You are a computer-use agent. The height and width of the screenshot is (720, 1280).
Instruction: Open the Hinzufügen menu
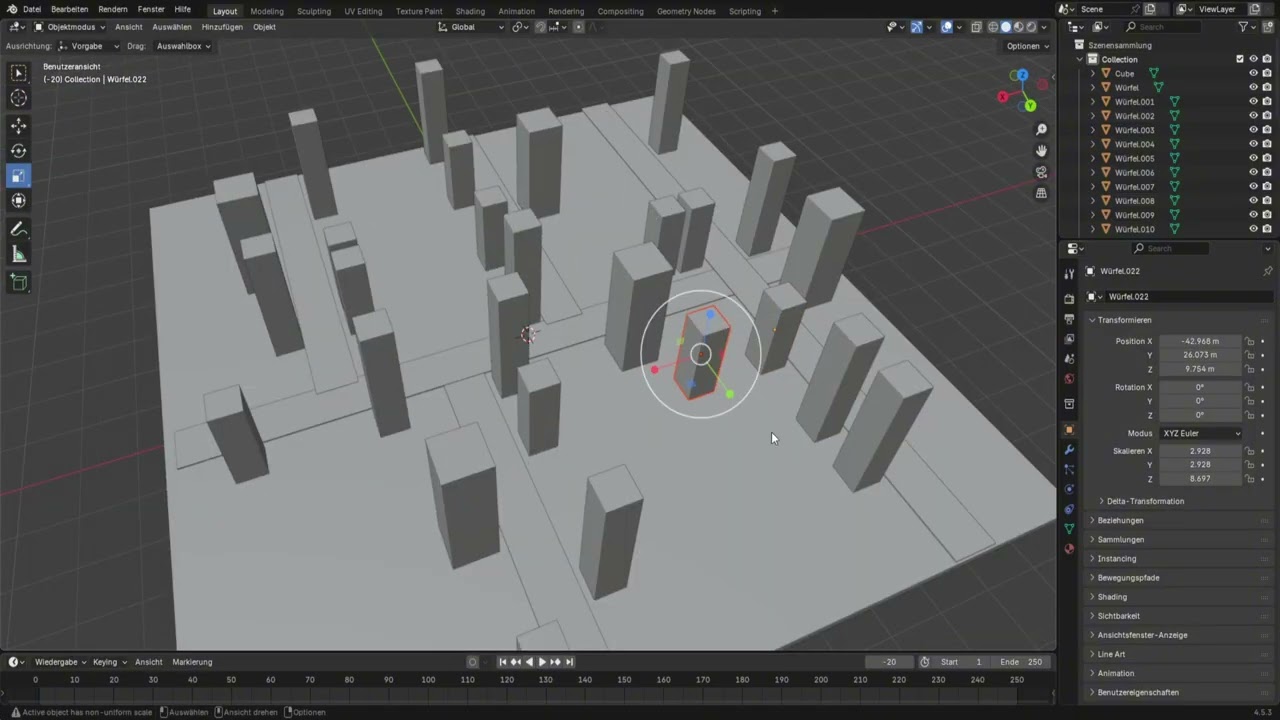coord(222,27)
